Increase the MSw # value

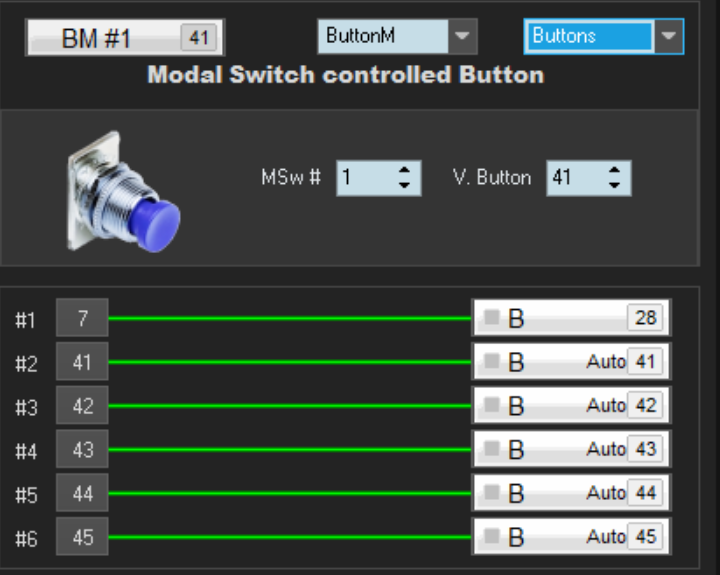[404, 170]
